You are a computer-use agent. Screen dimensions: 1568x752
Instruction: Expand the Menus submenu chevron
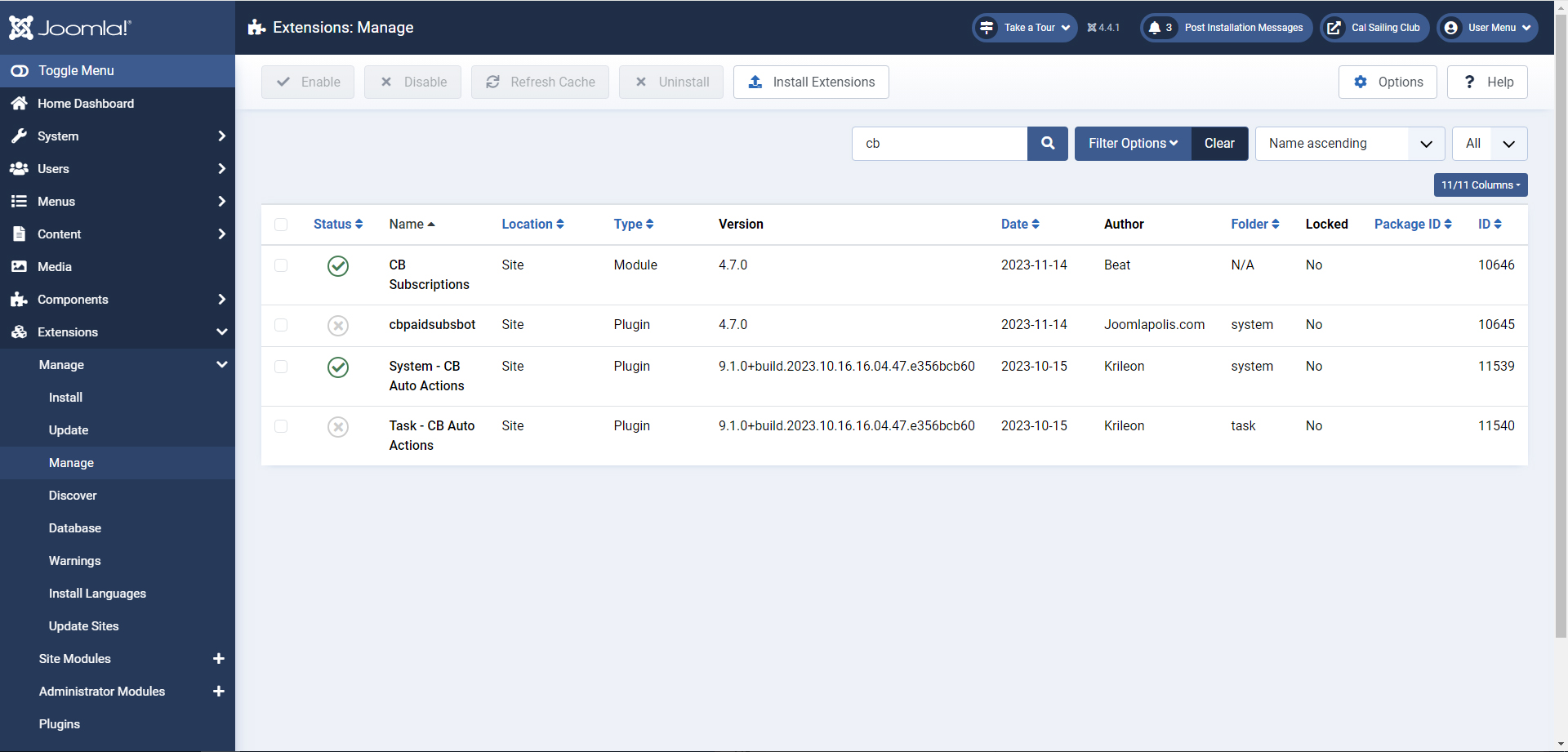(221, 202)
